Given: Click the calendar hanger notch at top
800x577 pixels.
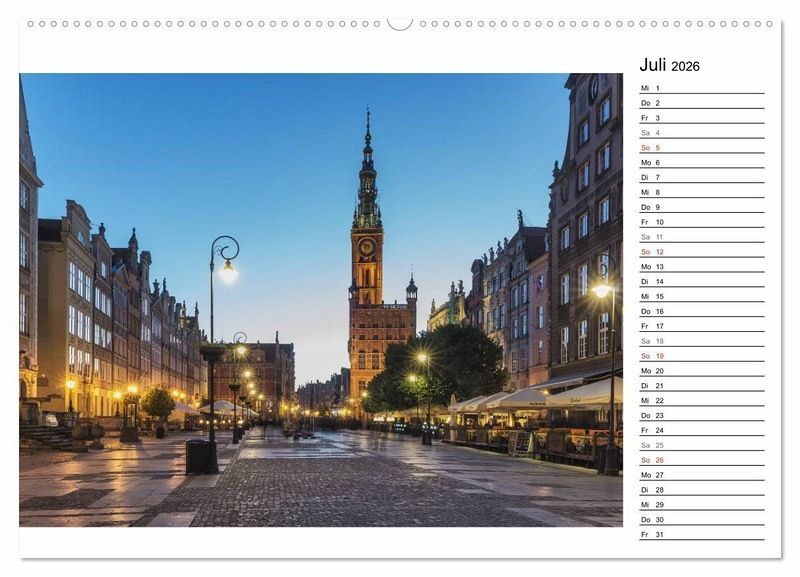Looking at the screenshot, I should (400, 23).
